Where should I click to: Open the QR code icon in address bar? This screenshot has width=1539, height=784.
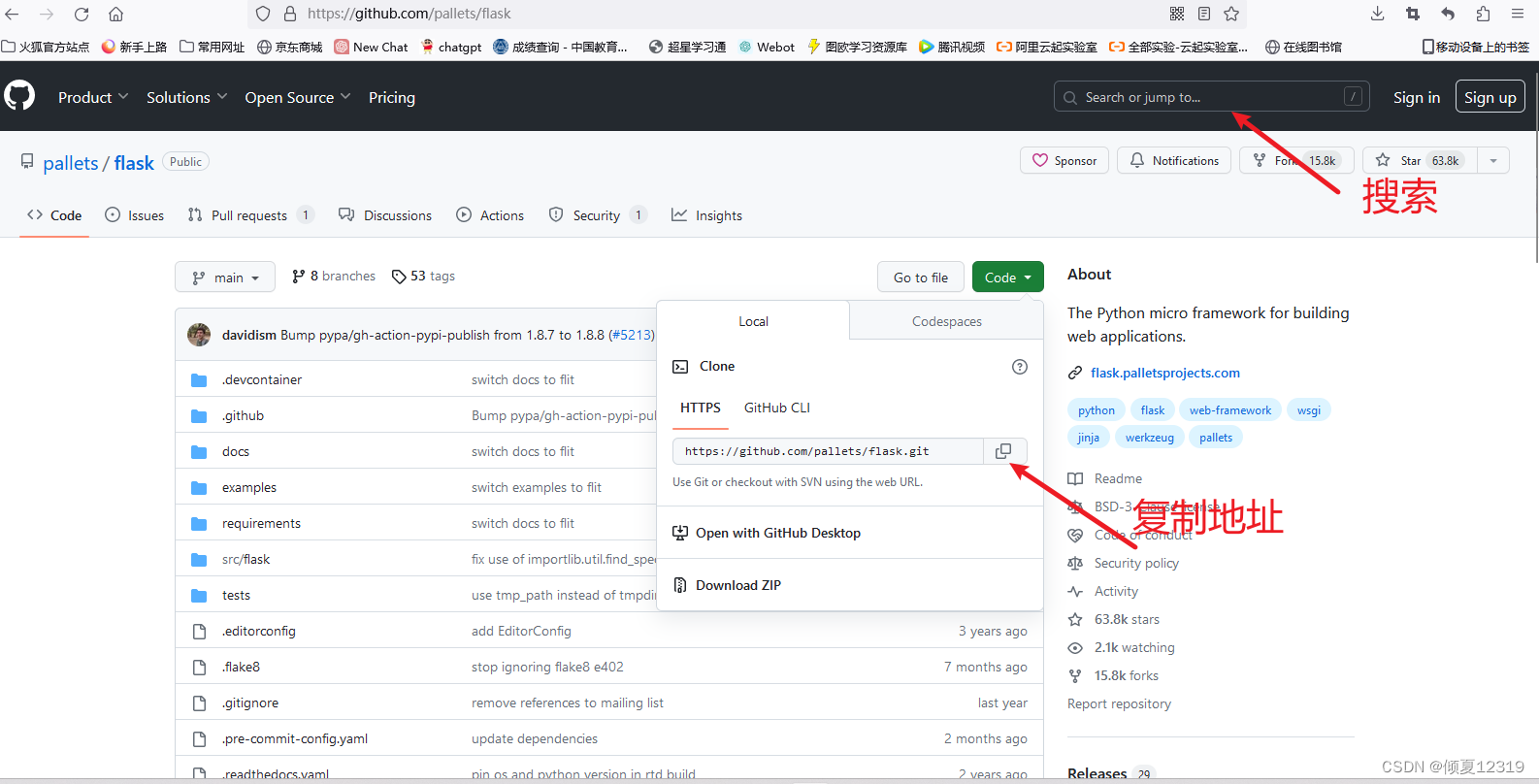click(1177, 14)
